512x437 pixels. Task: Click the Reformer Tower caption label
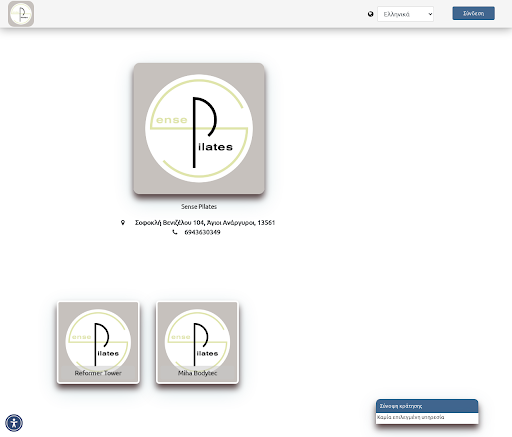(x=98, y=373)
